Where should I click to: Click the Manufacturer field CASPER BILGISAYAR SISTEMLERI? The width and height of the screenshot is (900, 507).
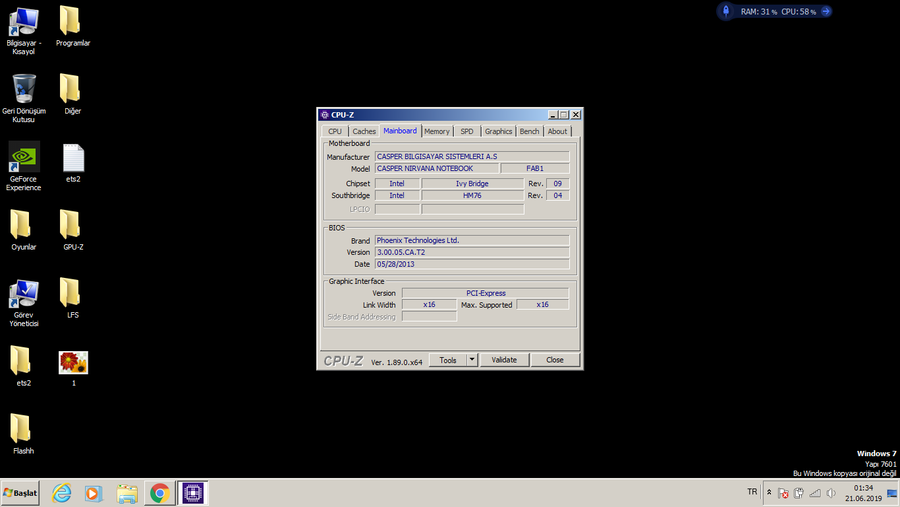point(472,156)
